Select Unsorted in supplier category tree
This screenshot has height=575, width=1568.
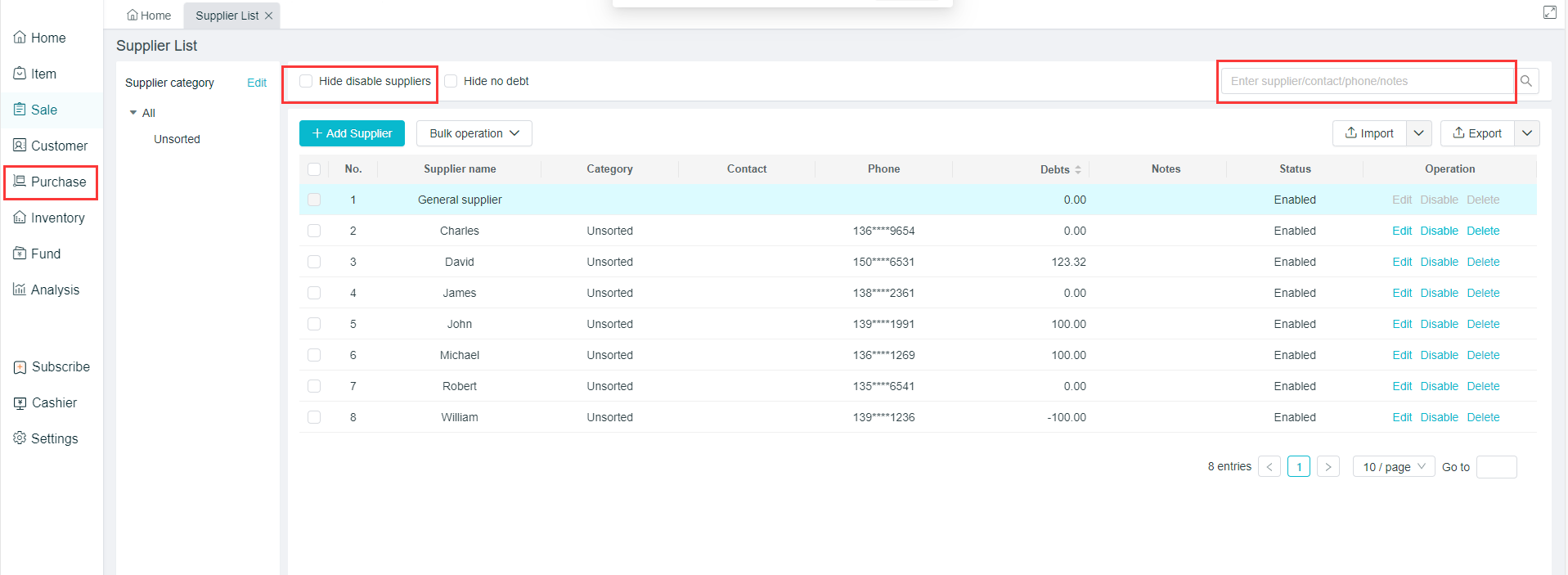(x=177, y=139)
